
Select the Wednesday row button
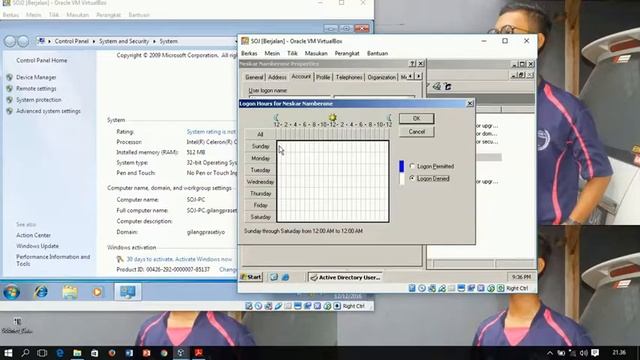[x=260, y=182]
